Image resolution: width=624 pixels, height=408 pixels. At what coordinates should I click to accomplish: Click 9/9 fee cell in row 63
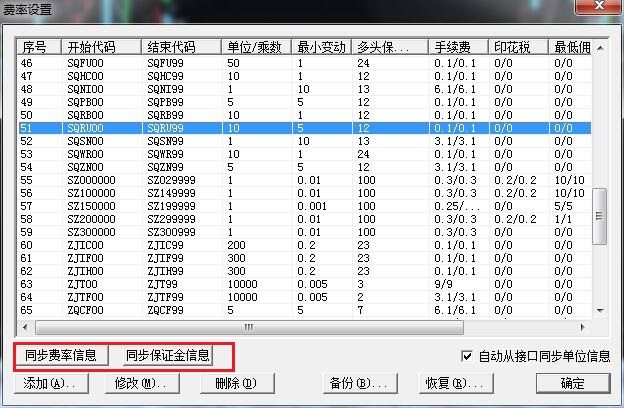coord(443,284)
